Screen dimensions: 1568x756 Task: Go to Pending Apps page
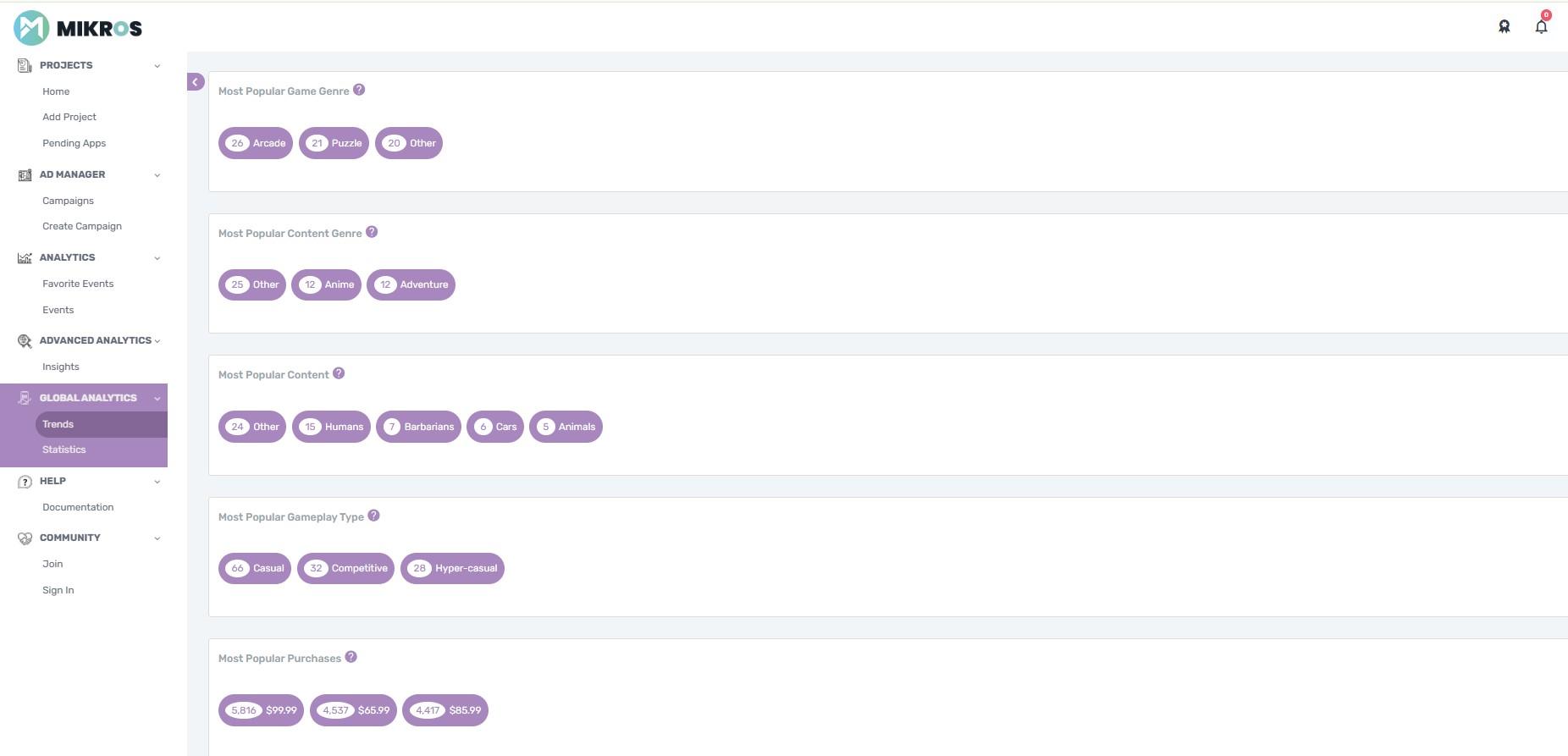pyautogui.click(x=75, y=143)
